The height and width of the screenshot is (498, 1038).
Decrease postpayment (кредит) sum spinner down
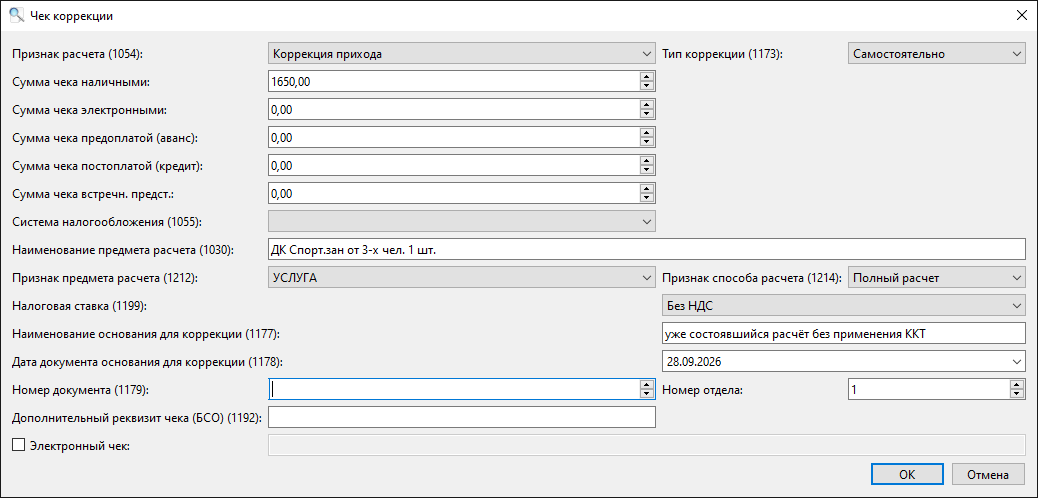pos(646,170)
